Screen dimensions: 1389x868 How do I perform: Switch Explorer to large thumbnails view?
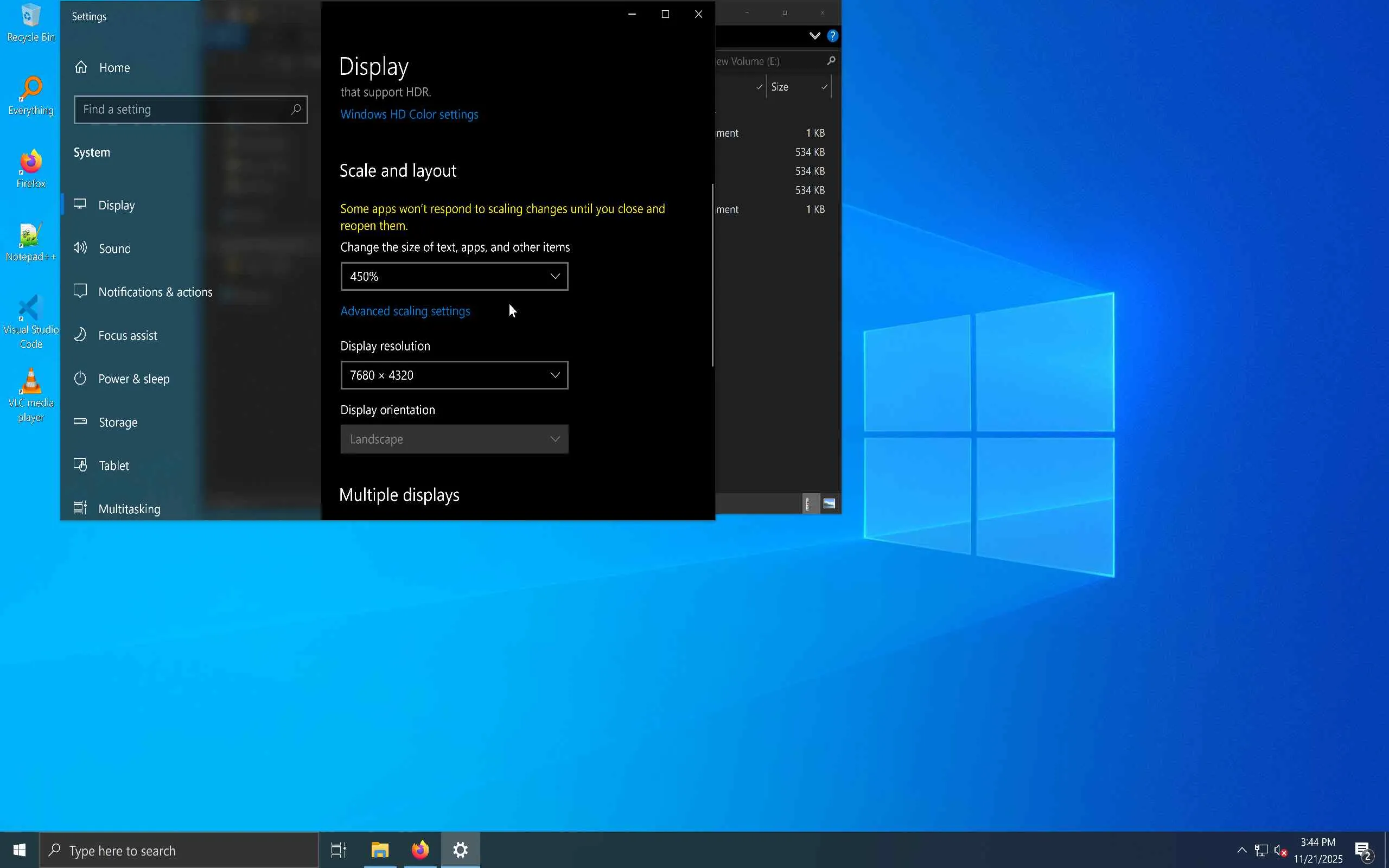tap(829, 504)
